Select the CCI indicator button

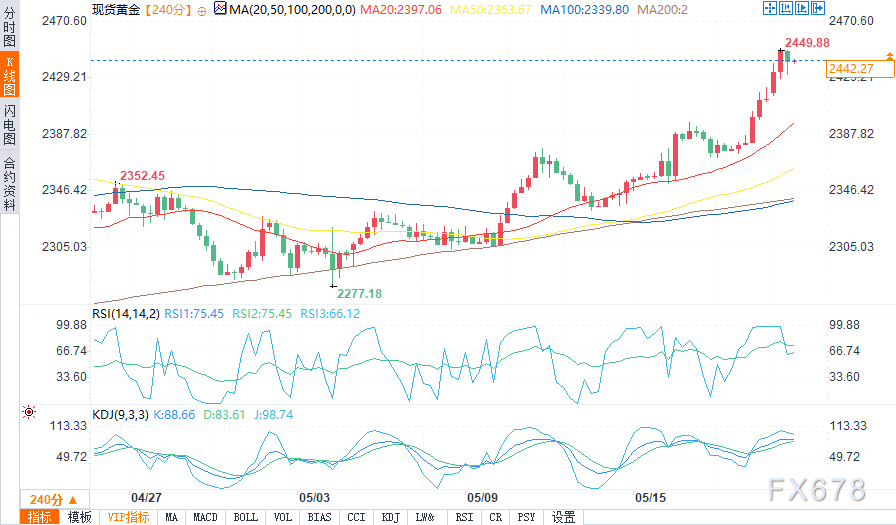(356, 517)
